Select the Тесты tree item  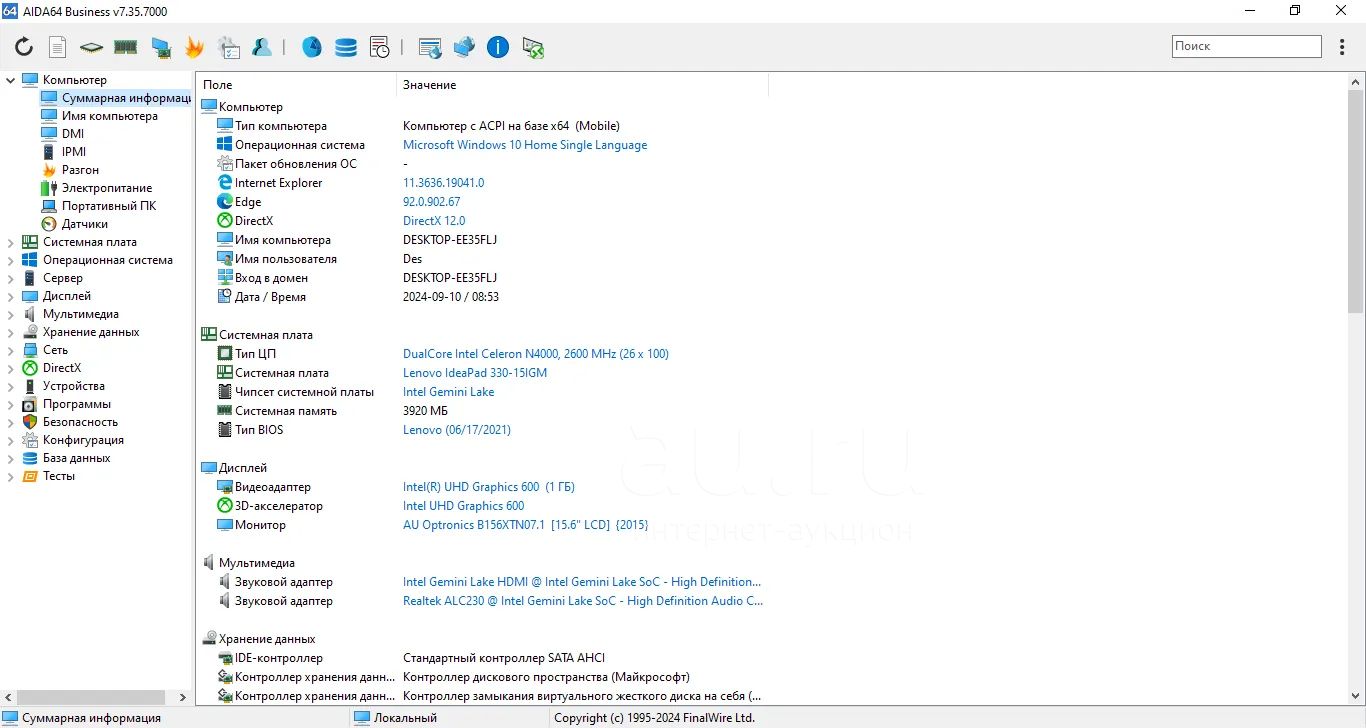pyautogui.click(x=59, y=476)
